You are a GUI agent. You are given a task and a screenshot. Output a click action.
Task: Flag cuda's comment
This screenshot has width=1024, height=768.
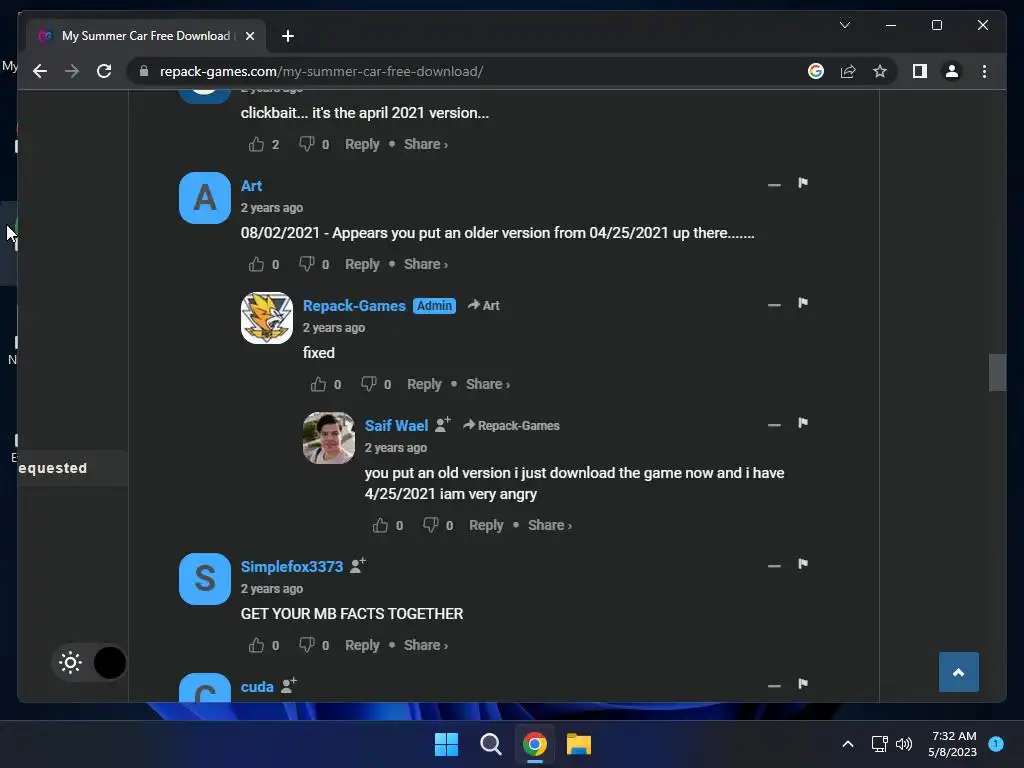click(x=803, y=684)
